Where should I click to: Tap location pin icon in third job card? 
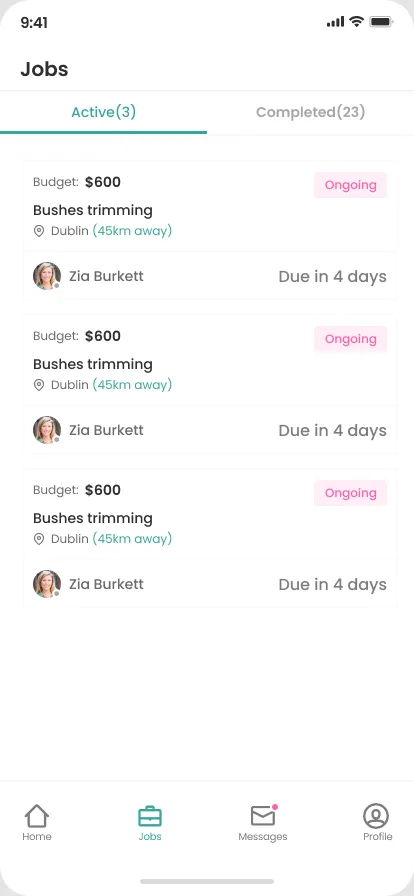39,539
